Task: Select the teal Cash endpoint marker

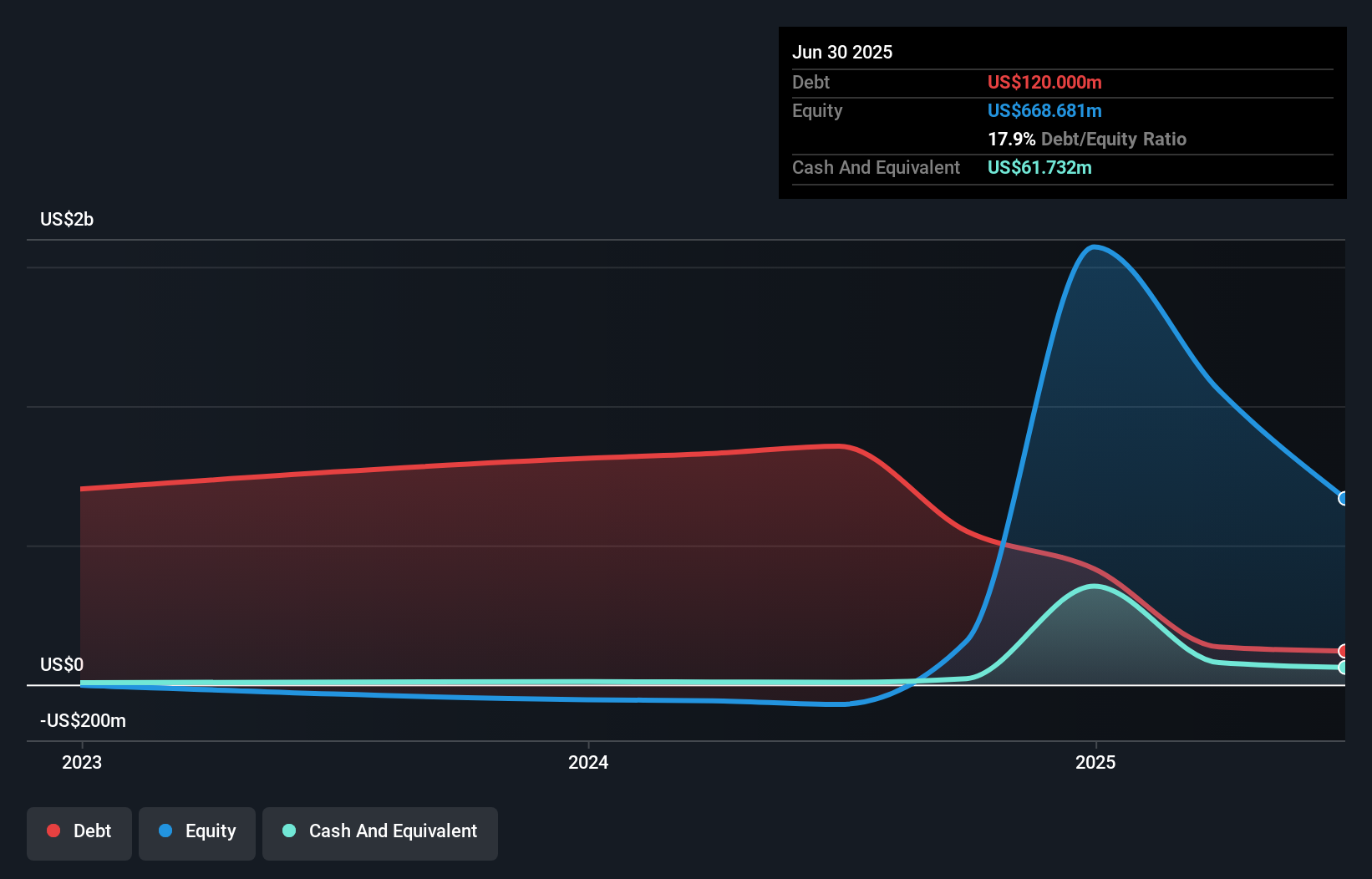Action: 1344,668
